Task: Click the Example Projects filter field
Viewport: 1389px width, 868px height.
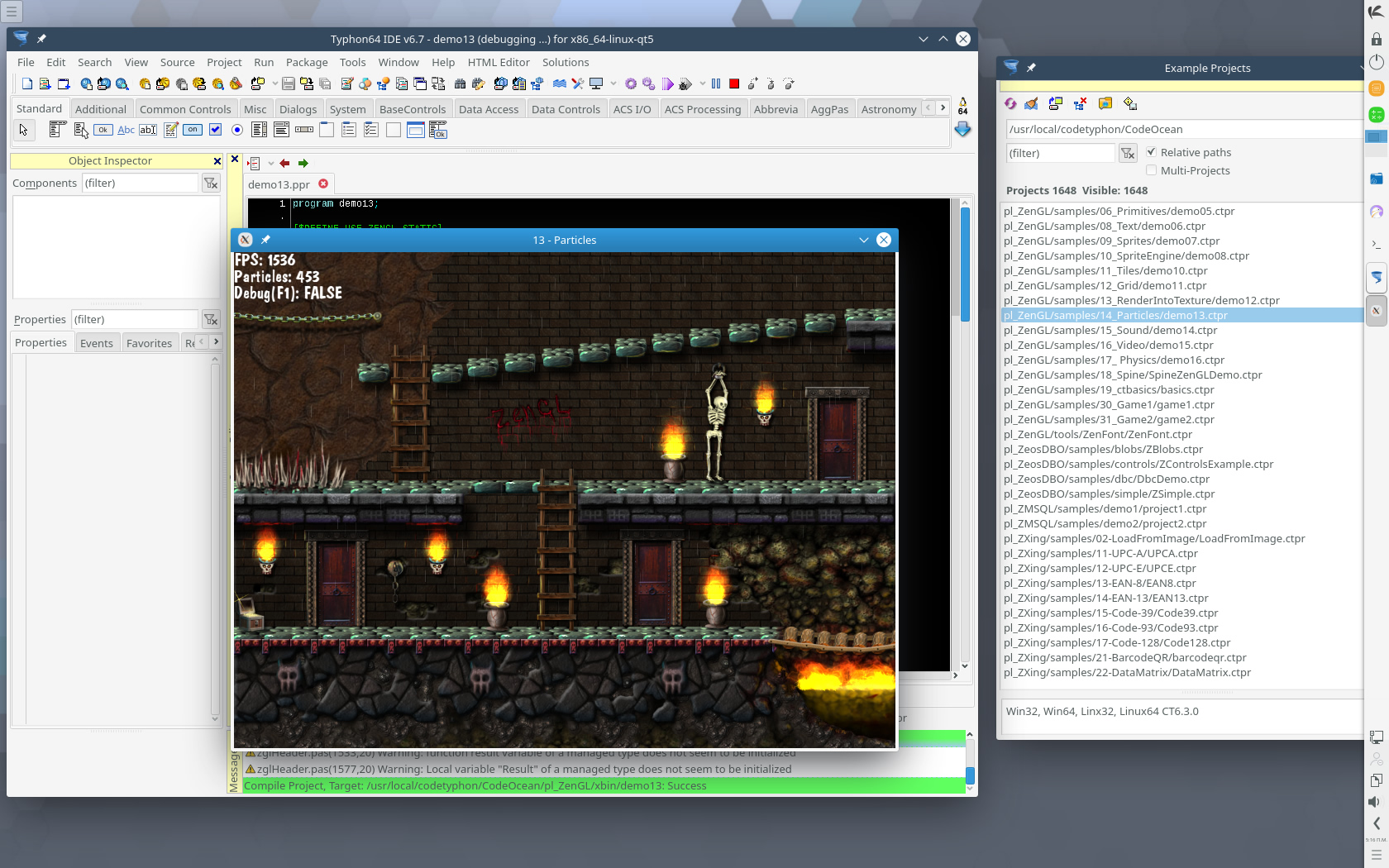Action: click(1061, 153)
